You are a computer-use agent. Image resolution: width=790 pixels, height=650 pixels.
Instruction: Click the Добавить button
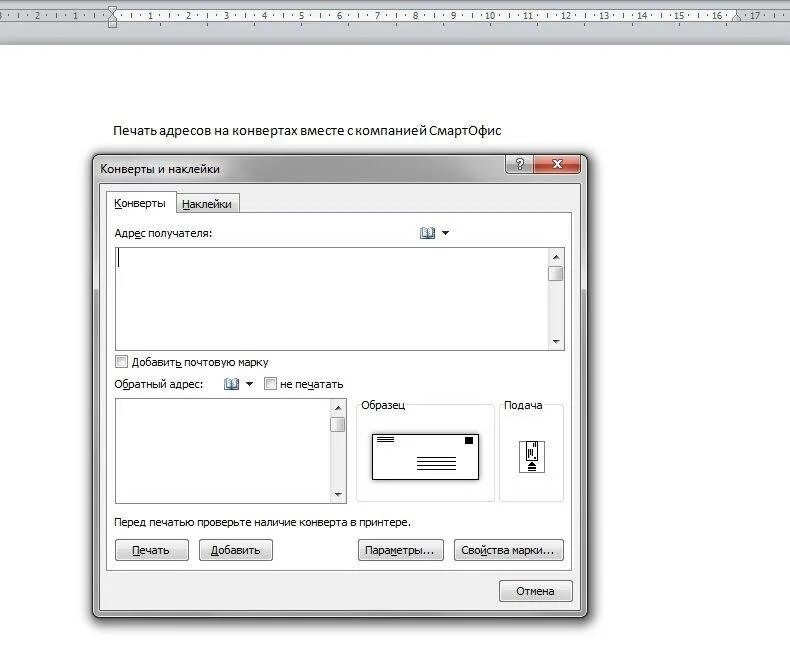[236, 550]
